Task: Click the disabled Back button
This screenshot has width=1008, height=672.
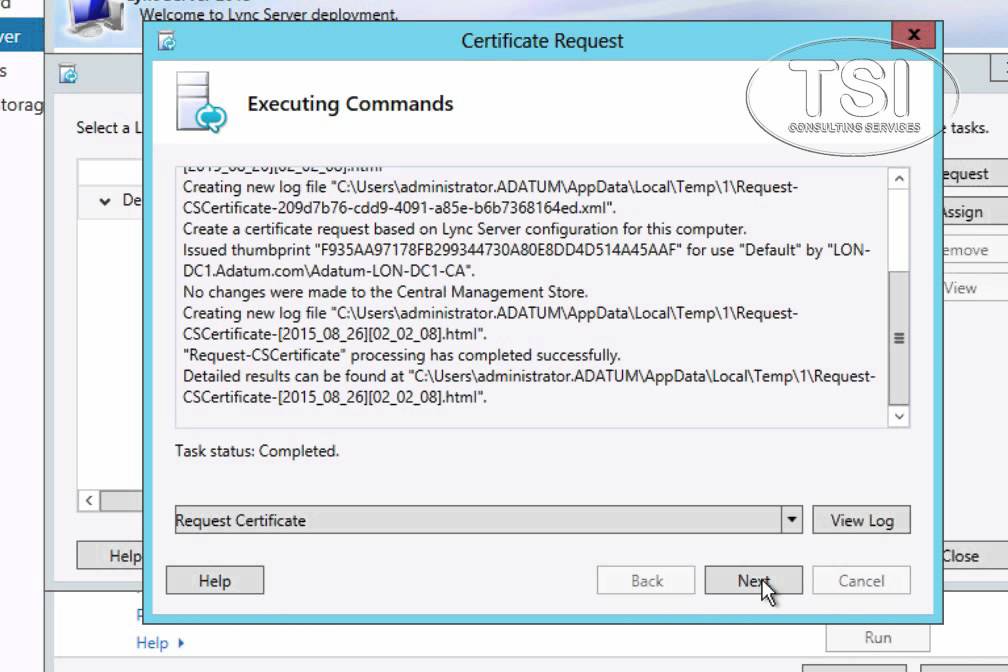Action: (645, 581)
